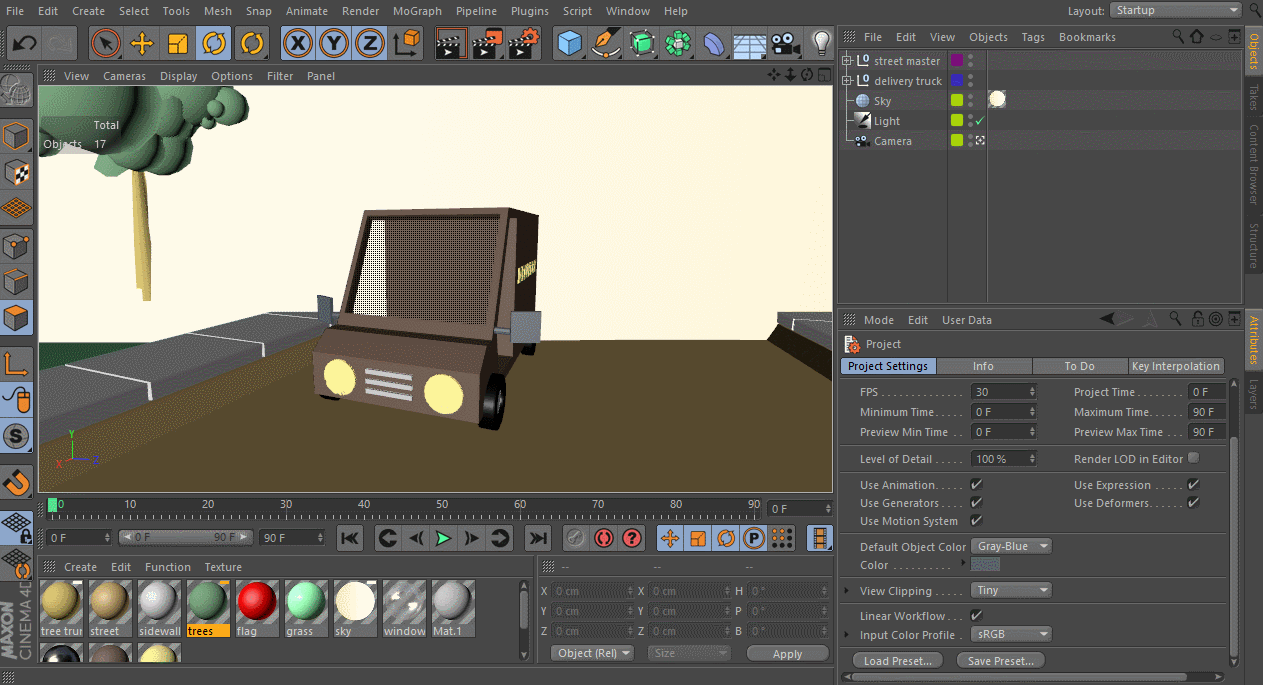Expand the View Clipping disclosure triangle
1263x685 pixels.
[x=848, y=590]
